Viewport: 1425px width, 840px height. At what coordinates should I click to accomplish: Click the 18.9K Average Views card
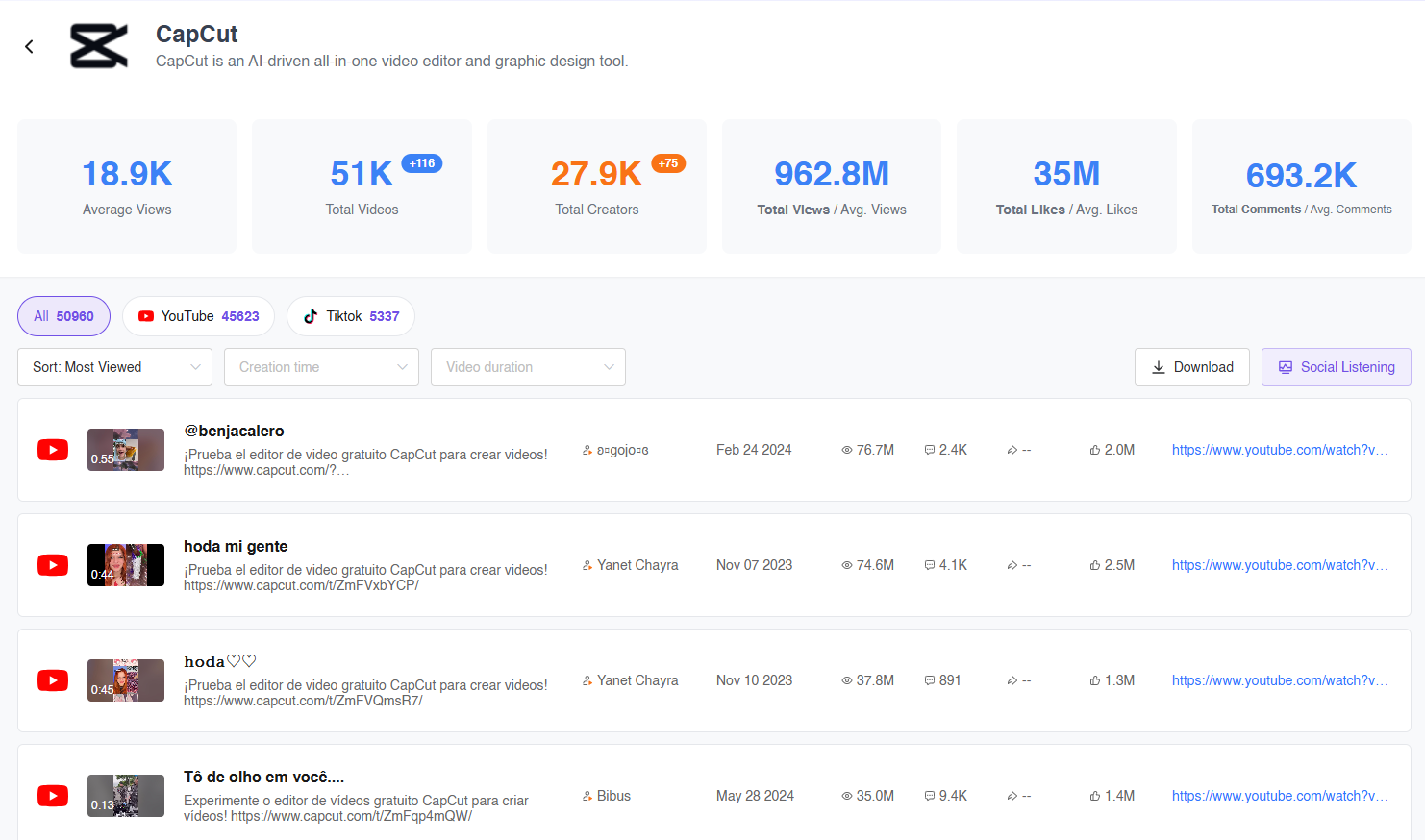coord(127,186)
